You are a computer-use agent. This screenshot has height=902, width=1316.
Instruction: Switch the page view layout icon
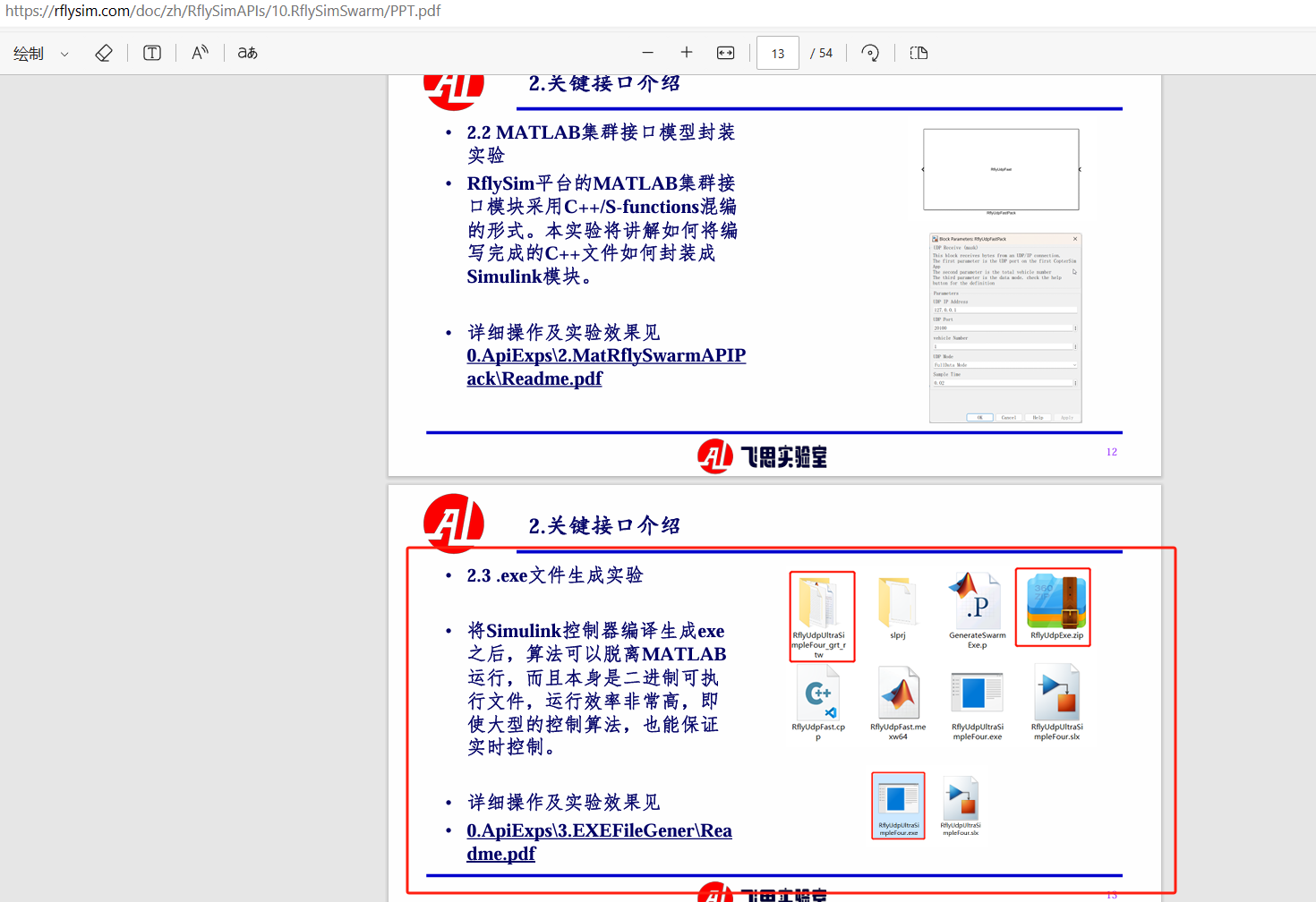tap(919, 53)
